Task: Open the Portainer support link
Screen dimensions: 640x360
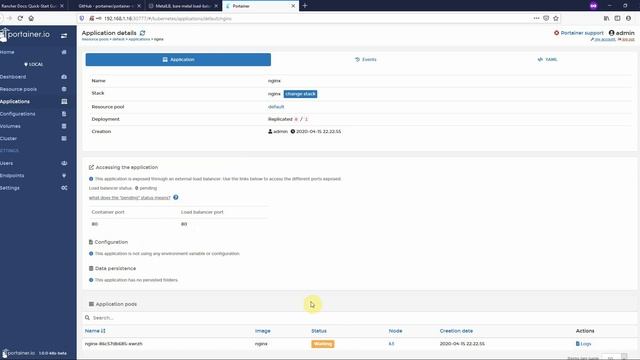Action: [578, 33]
